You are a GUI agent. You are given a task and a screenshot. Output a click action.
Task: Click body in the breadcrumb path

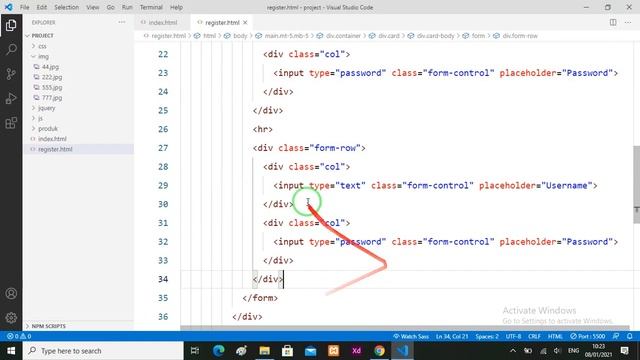[x=240, y=36]
